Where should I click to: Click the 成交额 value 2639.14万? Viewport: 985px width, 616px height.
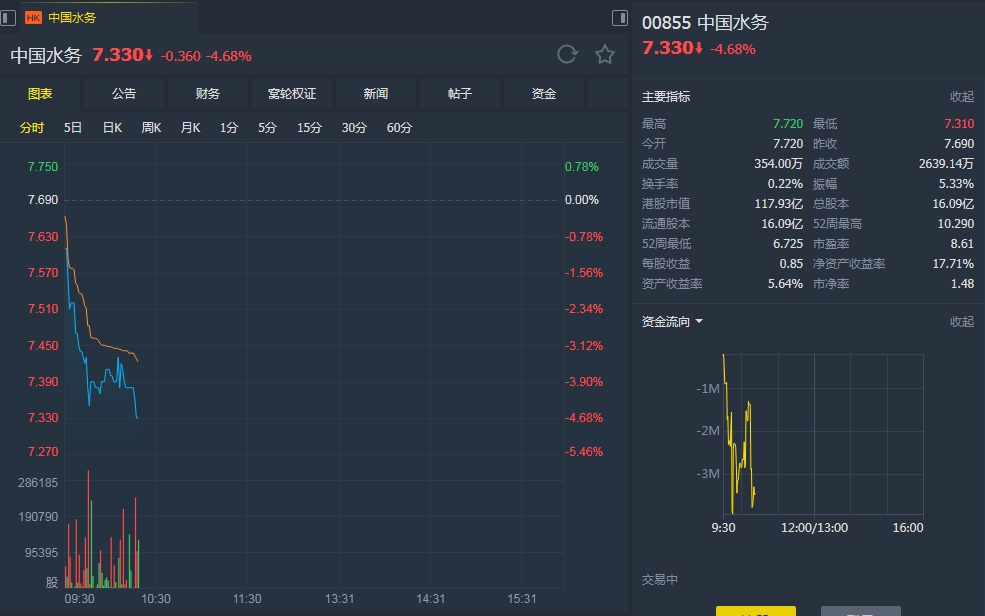point(946,164)
